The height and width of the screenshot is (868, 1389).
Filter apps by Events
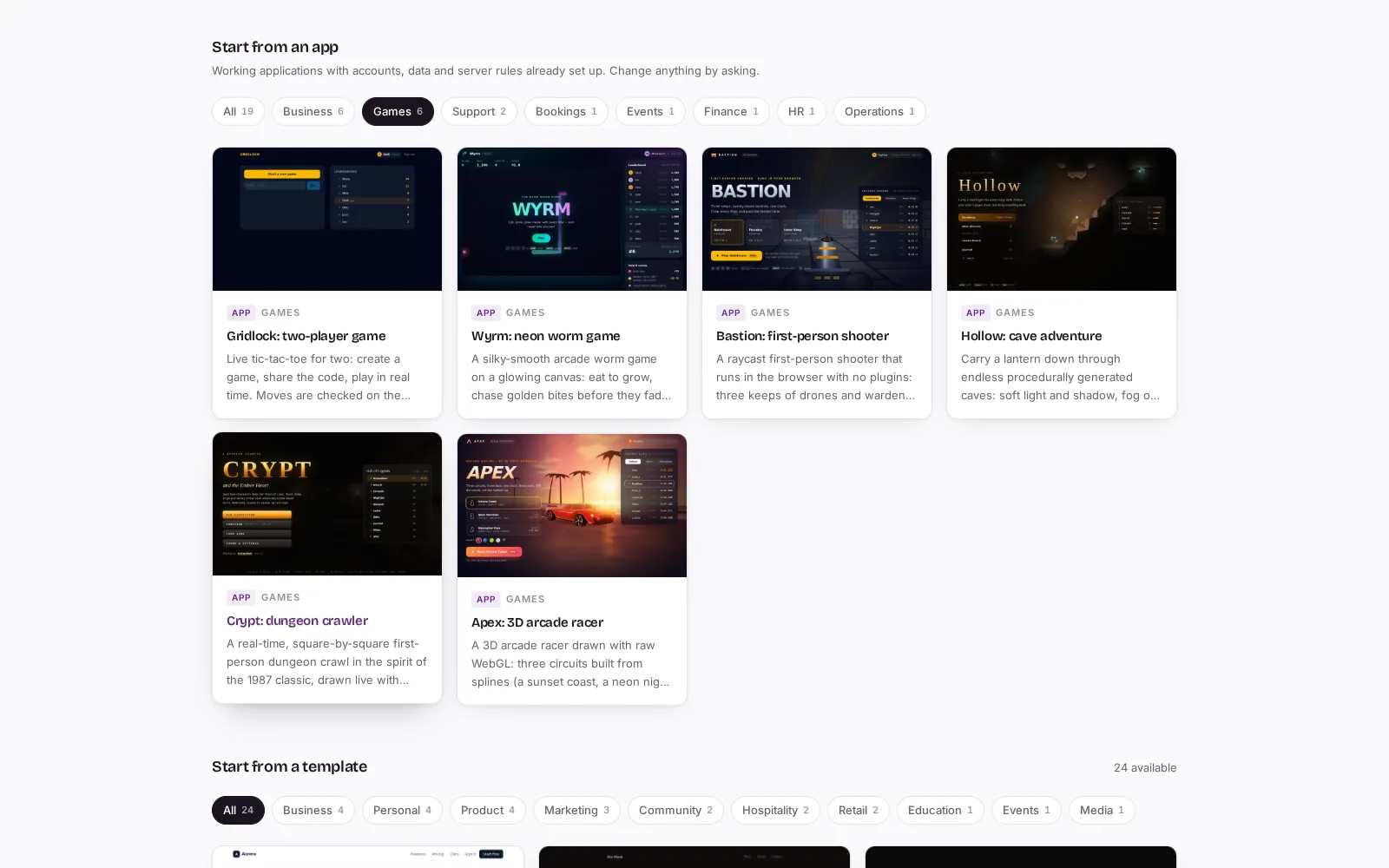point(650,111)
